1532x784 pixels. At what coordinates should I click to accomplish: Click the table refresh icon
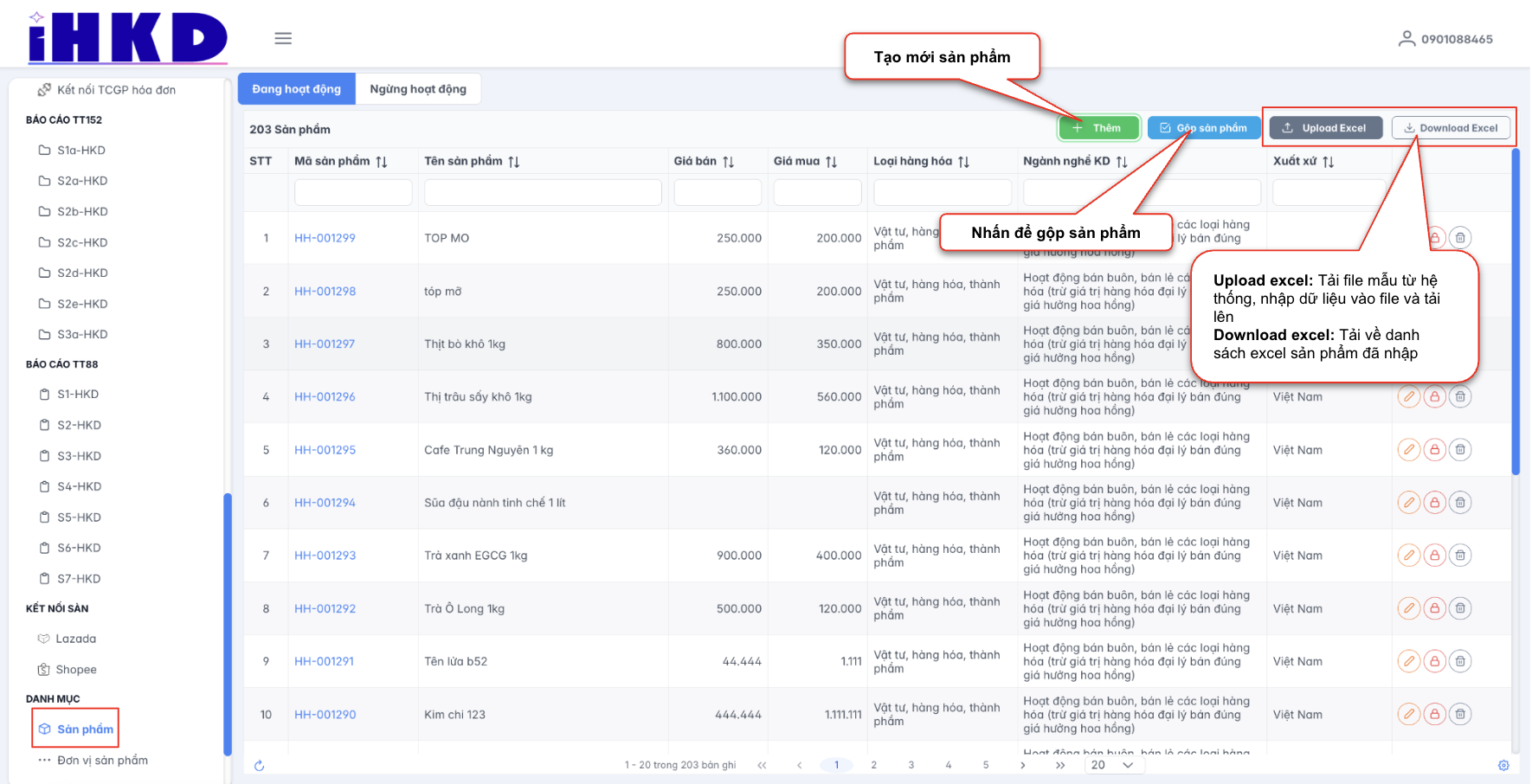click(x=259, y=766)
